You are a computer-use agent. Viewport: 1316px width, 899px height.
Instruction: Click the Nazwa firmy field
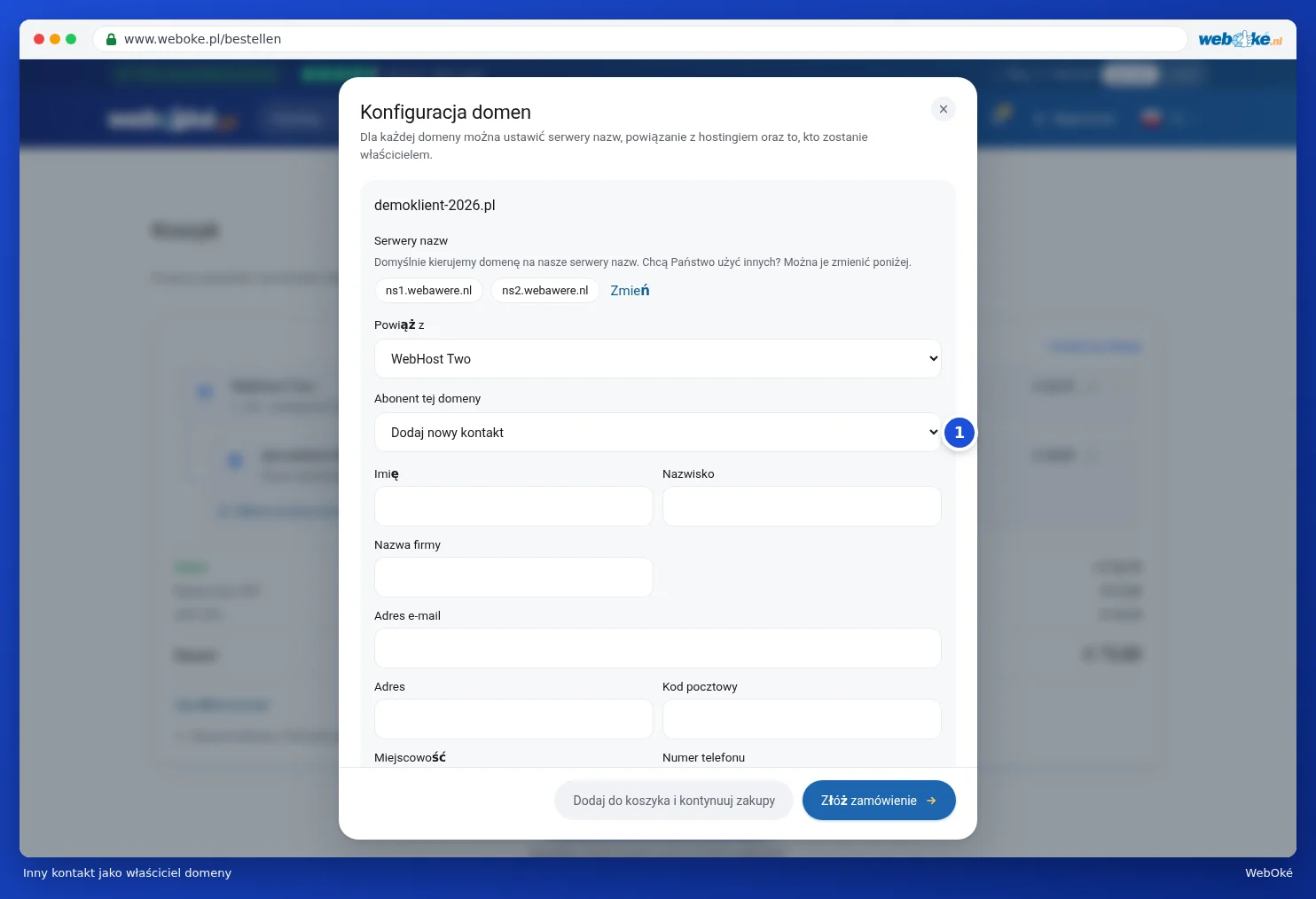513,577
